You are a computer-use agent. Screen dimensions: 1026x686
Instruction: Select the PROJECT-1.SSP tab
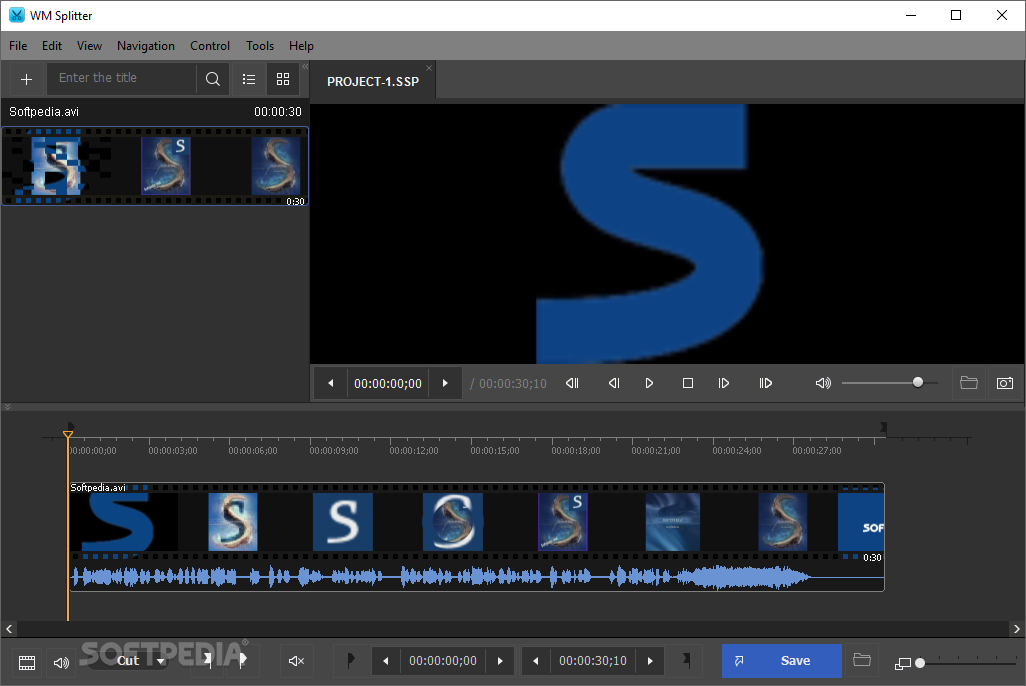(x=372, y=82)
